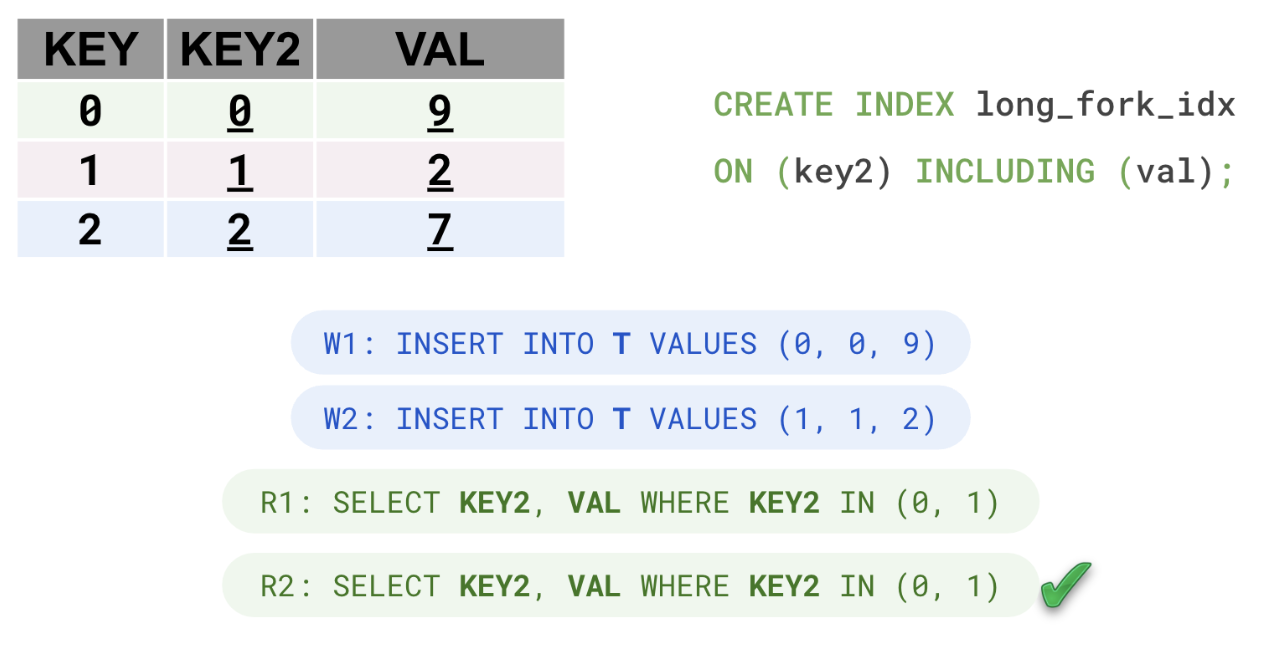
Task: Click the underlined 2 in the KEY2 column
Action: click(240, 230)
